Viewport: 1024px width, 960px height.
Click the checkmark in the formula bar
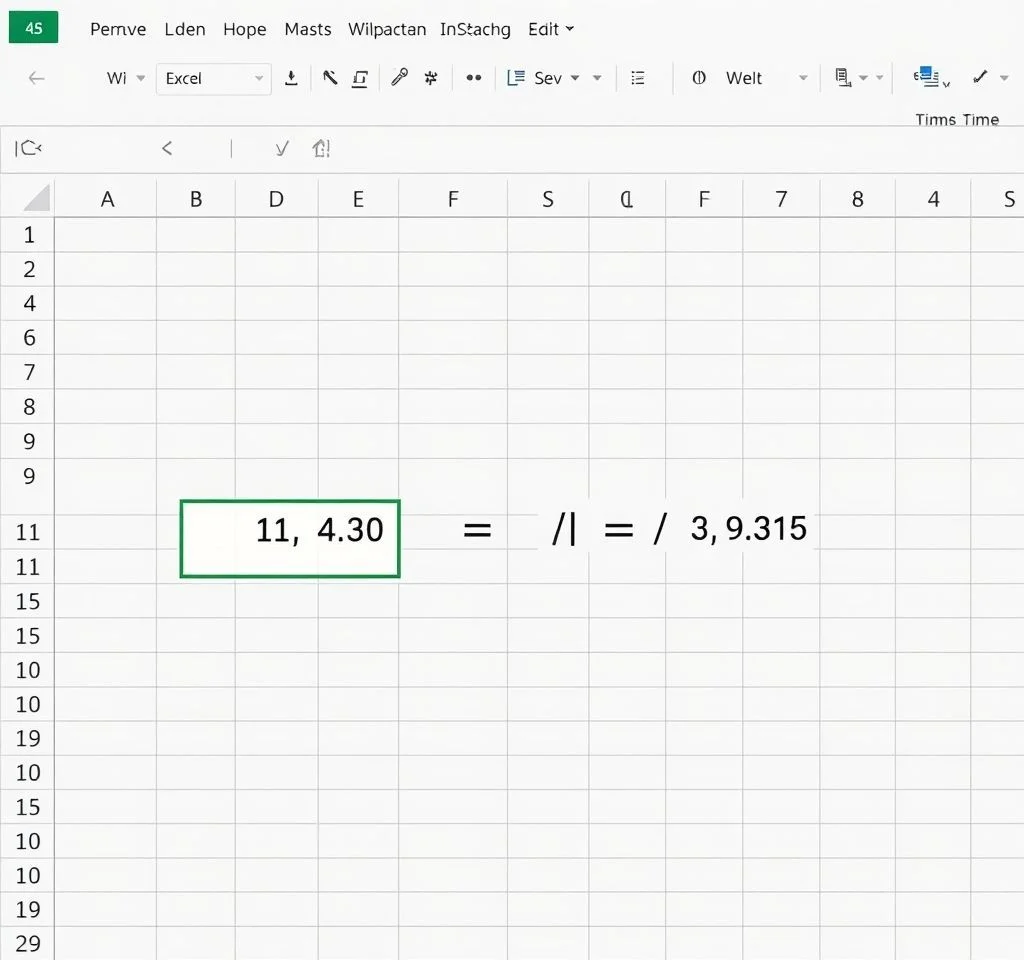[282, 149]
